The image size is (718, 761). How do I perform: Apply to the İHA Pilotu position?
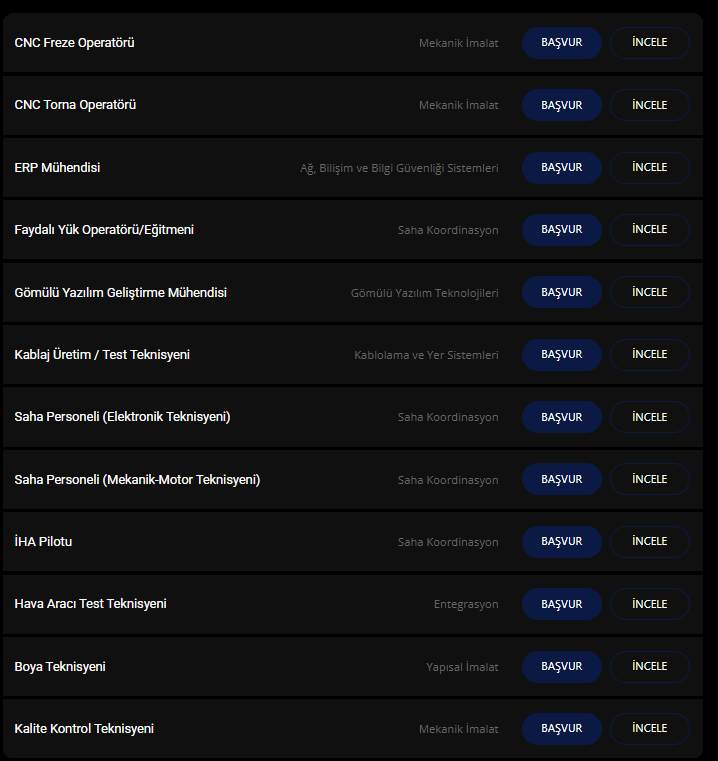pyautogui.click(x=561, y=542)
